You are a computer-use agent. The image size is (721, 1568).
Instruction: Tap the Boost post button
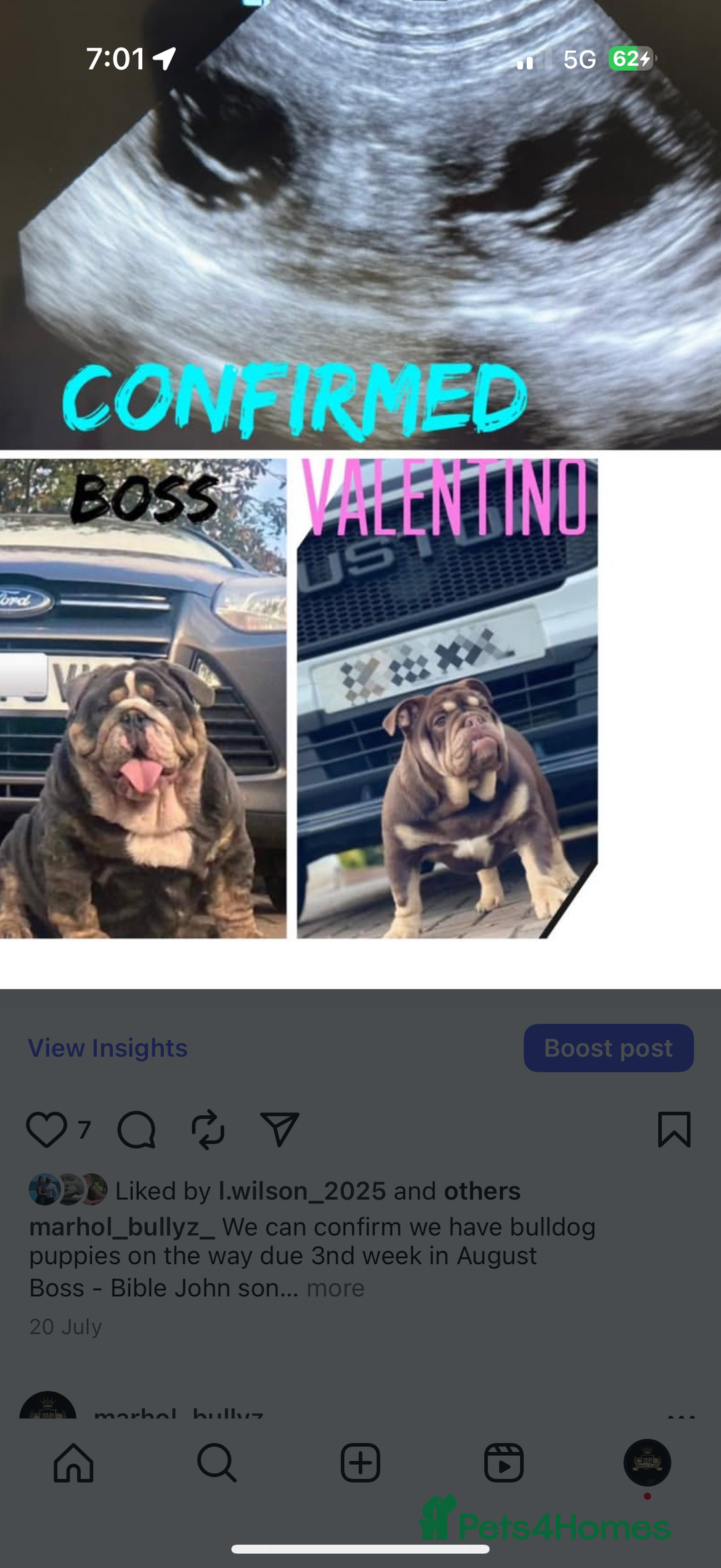pyautogui.click(x=608, y=1048)
